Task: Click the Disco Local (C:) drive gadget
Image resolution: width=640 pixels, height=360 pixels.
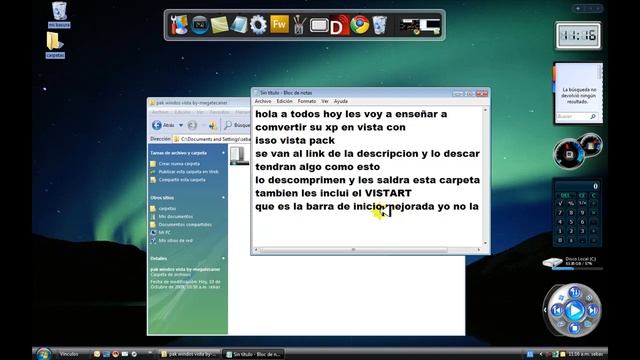Action: [572, 262]
